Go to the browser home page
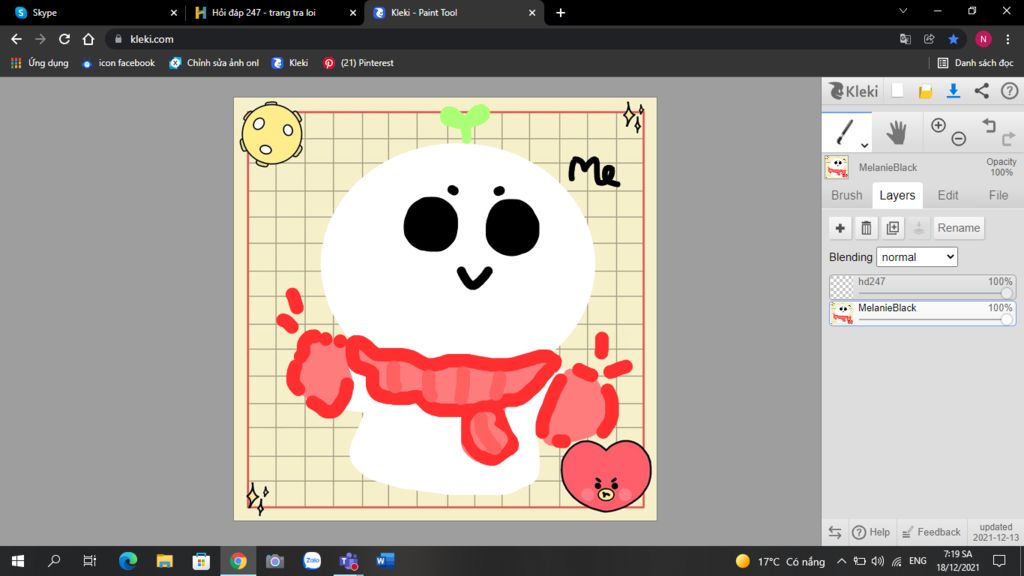1024x576 pixels. (x=88, y=39)
